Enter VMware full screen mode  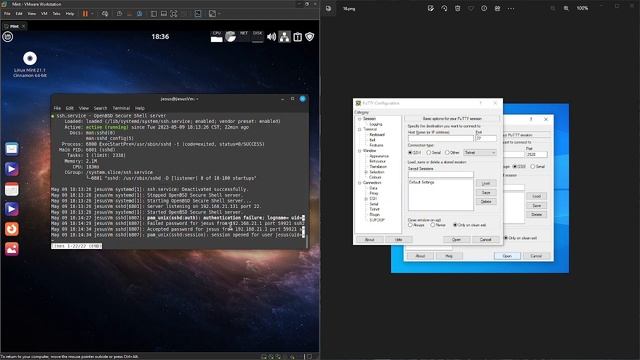[174, 13]
